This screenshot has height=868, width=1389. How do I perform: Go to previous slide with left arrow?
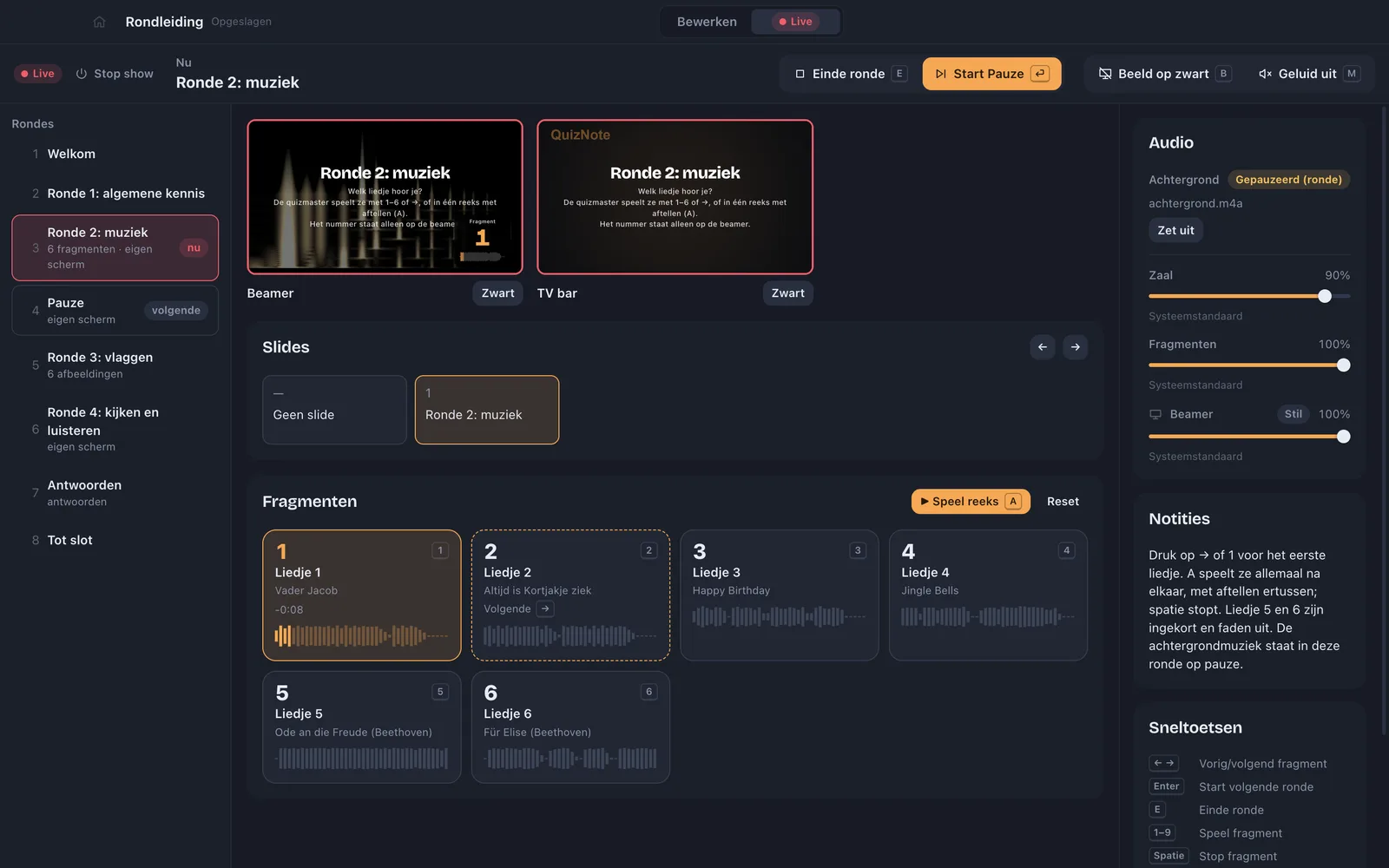pos(1043,347)
